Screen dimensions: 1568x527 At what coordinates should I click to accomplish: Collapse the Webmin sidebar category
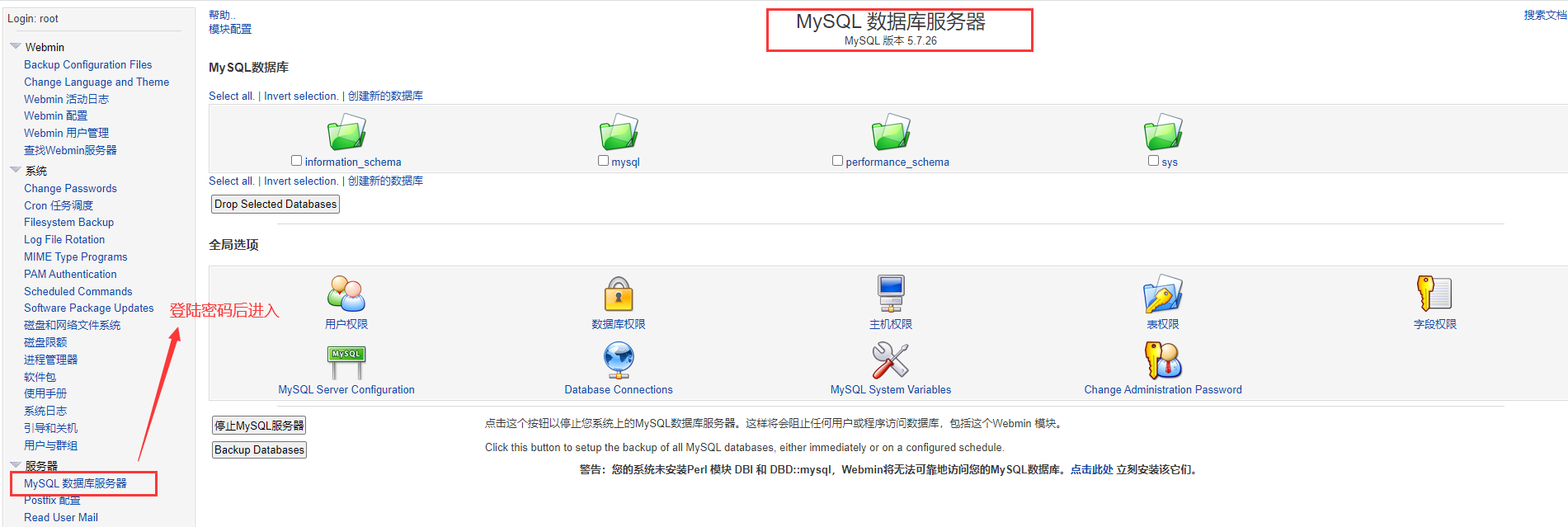click(x=15, y=46)
